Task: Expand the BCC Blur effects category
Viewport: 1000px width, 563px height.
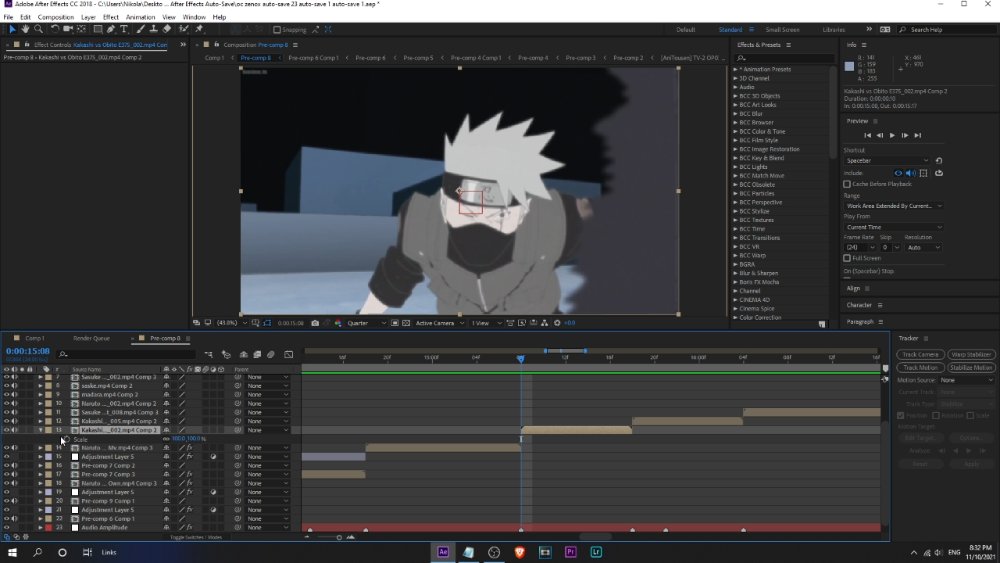Action: [x=735, y=113]
